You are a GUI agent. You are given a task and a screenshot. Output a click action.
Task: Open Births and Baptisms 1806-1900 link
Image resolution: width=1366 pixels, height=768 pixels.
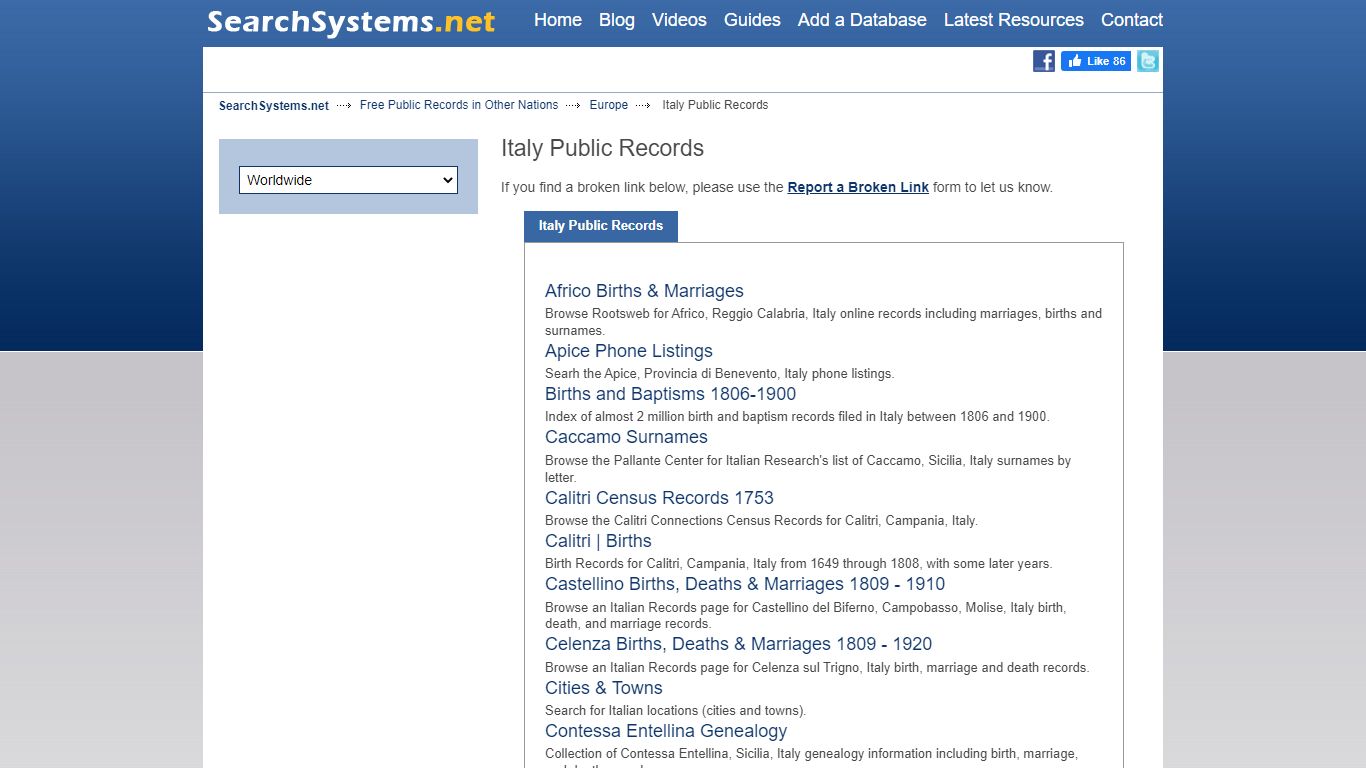click(x=670, y=394)
